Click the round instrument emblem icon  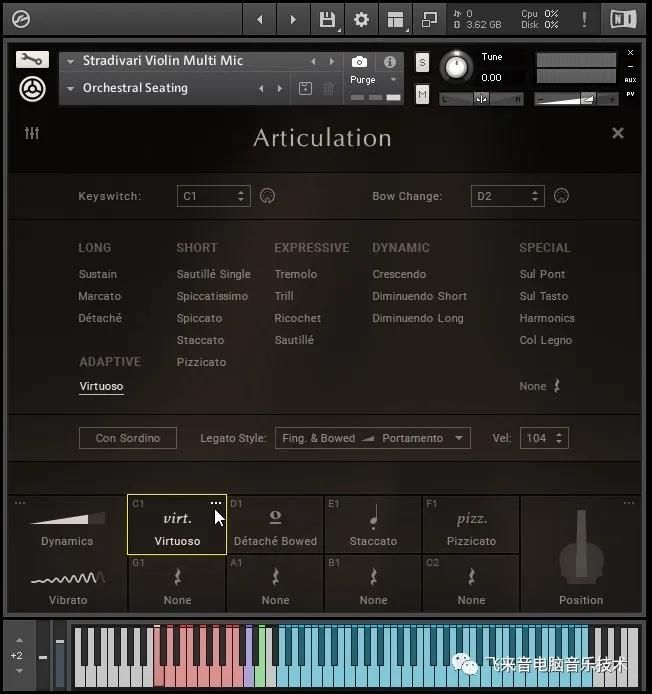[32, 89]
